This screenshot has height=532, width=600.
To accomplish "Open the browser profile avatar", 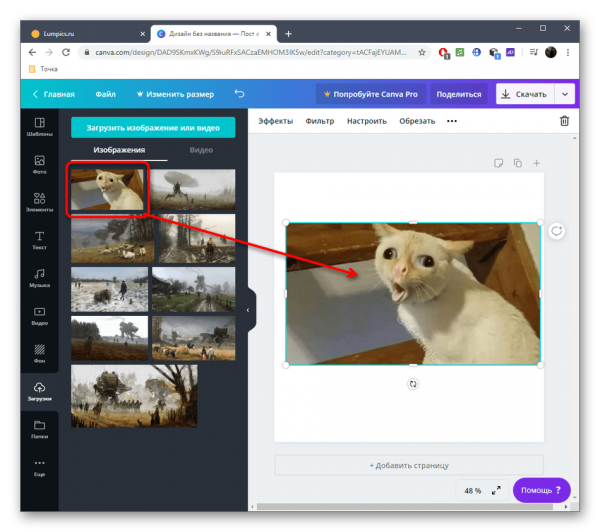I will (551, 52).
